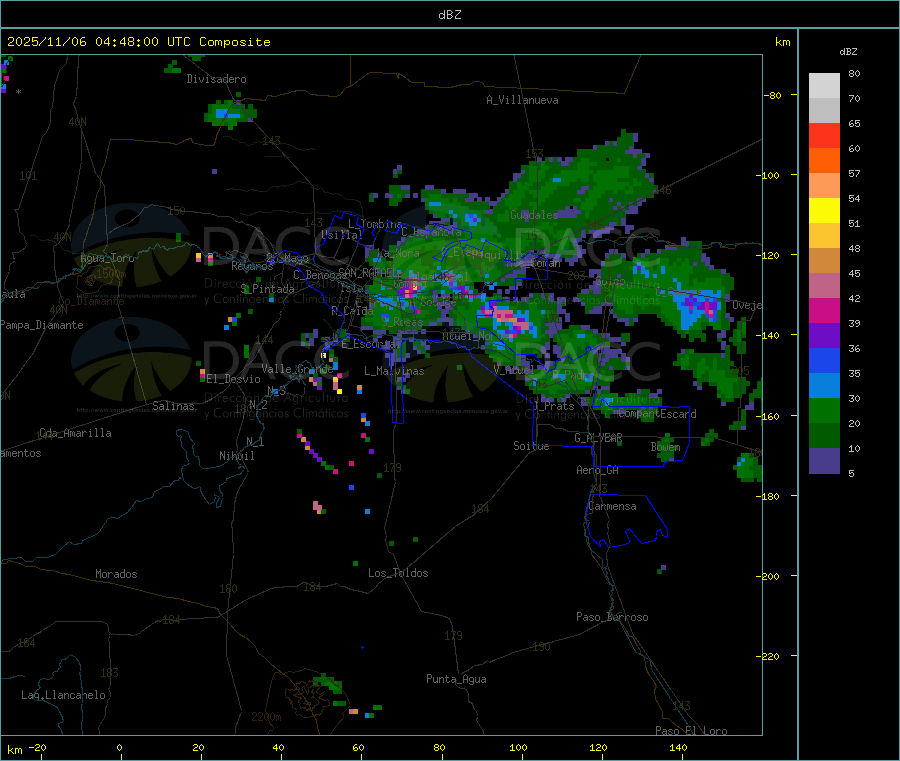Select the Pampa_Diamante label

(x=42, y=325)
